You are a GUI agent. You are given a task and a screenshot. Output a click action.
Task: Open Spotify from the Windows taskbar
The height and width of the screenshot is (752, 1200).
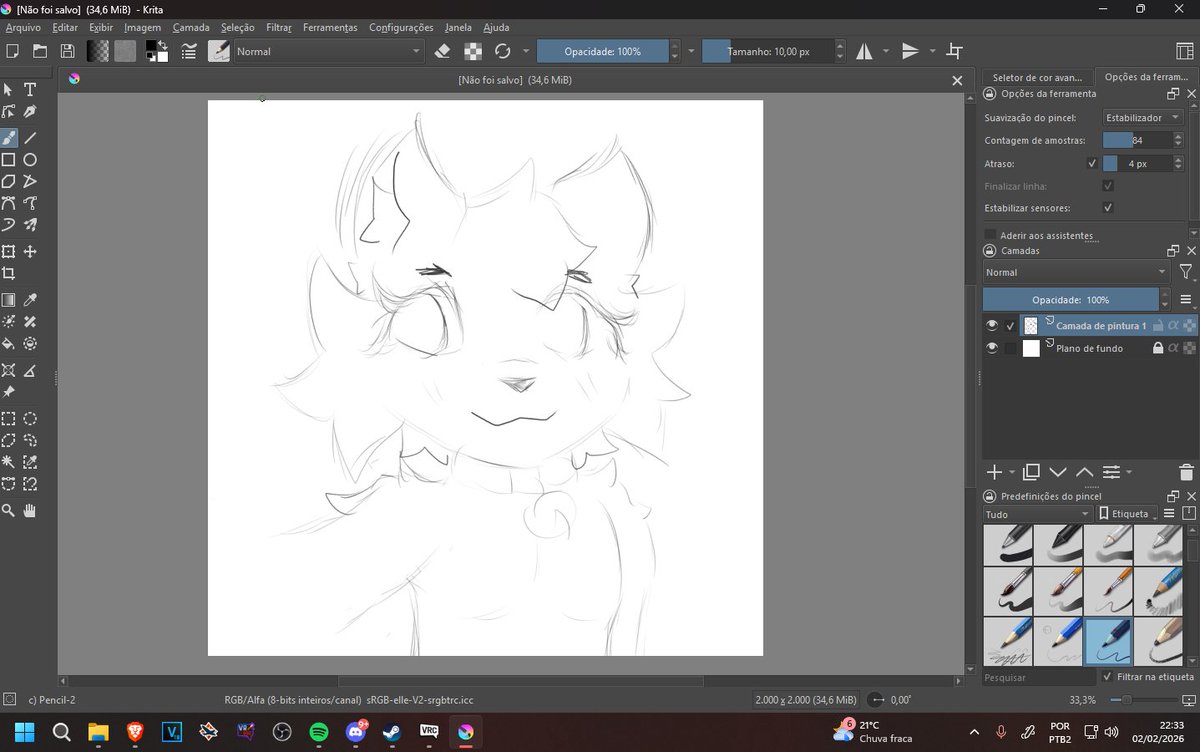point(319,732)
